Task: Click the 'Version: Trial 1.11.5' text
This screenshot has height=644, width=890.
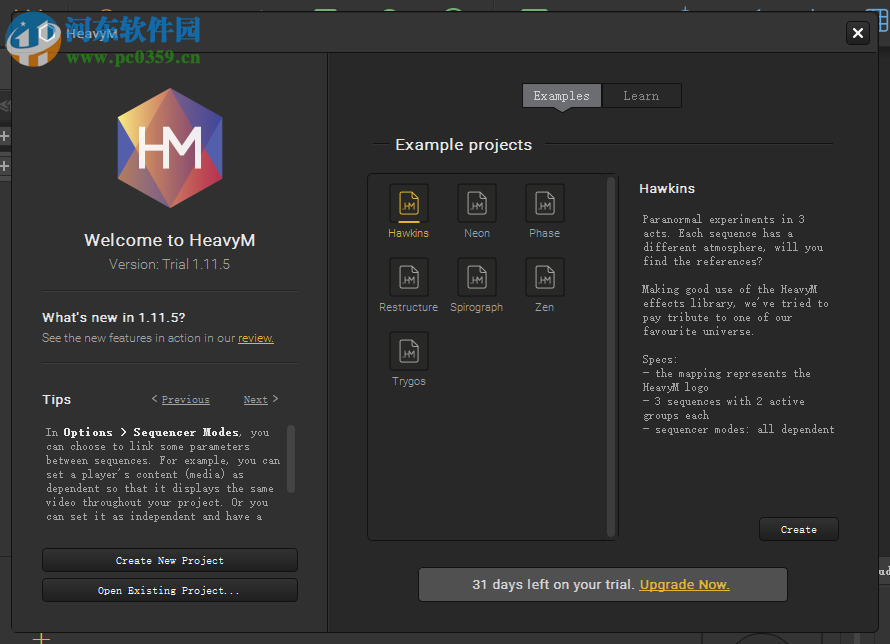Action: [x=169, y=264]
